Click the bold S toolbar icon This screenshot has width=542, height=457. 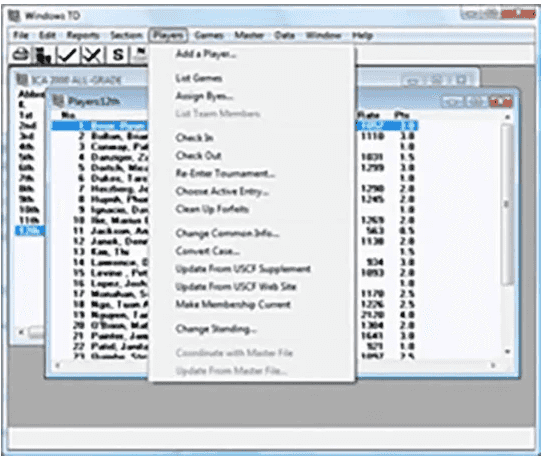(118, 55)
